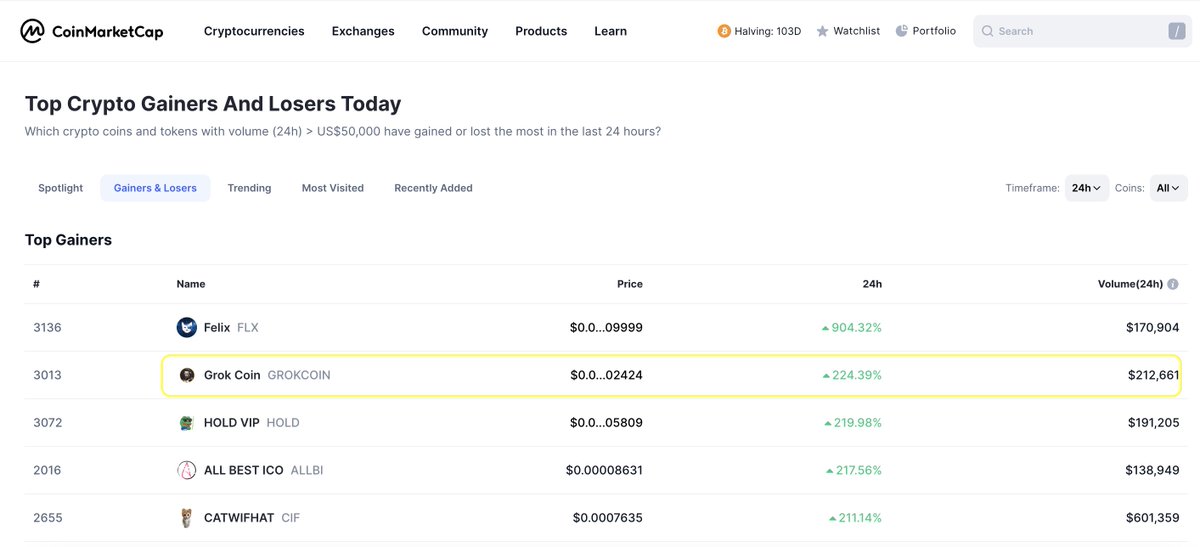Open the Cryptocurrencies nav menu
This screenshot has height=547, width=1200.
click(x=254, y=31)
